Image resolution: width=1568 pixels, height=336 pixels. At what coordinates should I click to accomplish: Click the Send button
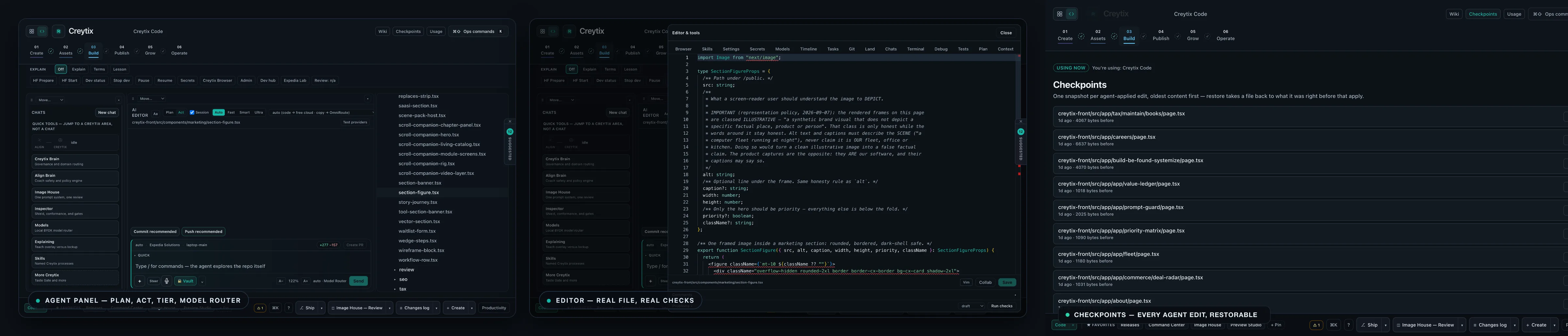coord(359,281)
